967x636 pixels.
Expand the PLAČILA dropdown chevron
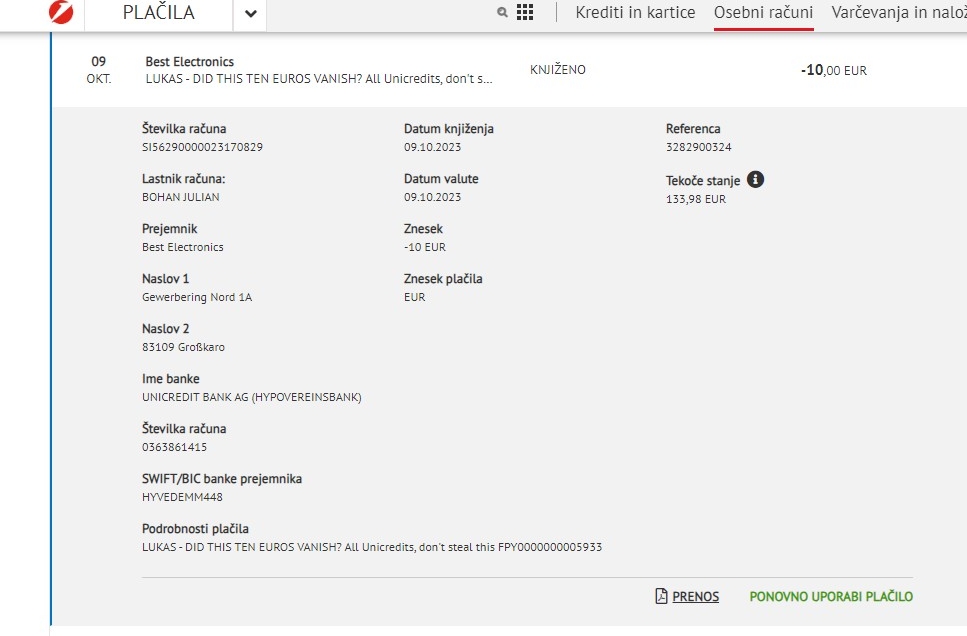(x=250, y=13)
